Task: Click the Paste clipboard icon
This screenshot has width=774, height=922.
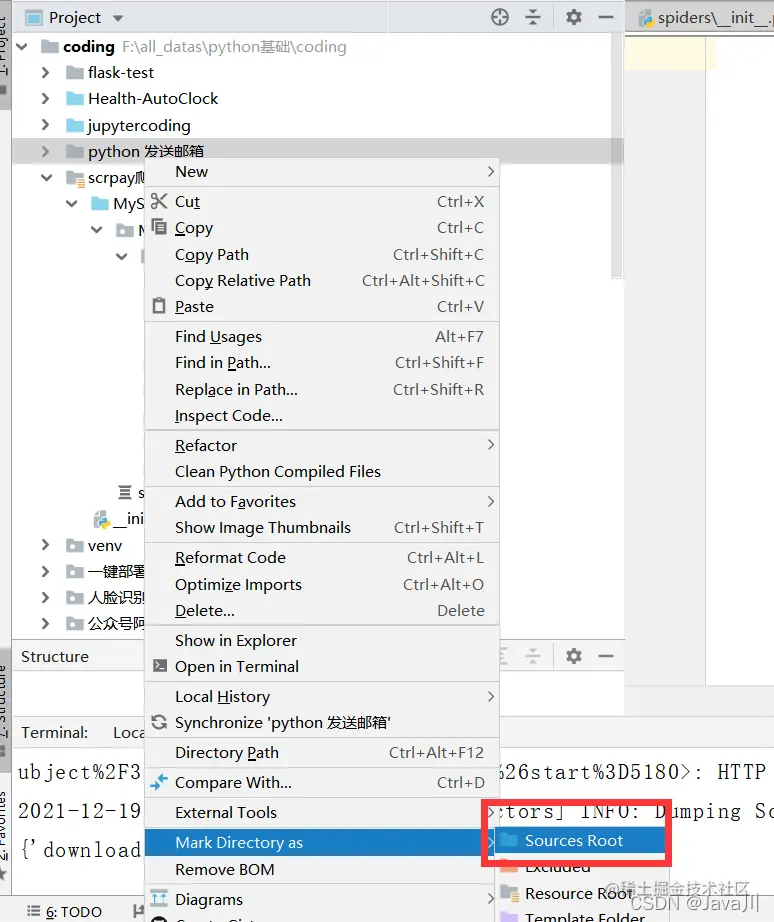Action: (x=159, y=306)
